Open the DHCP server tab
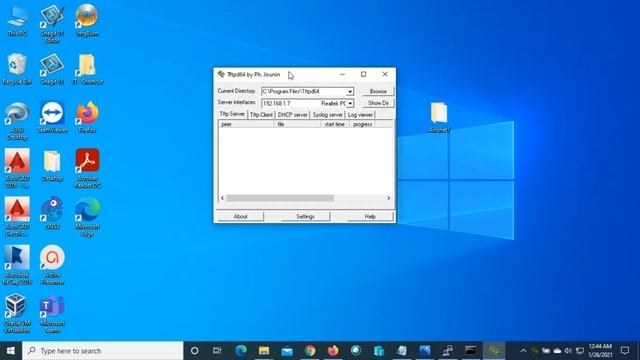Viewport: 640px width, 360px height. [x=293, y=115]
